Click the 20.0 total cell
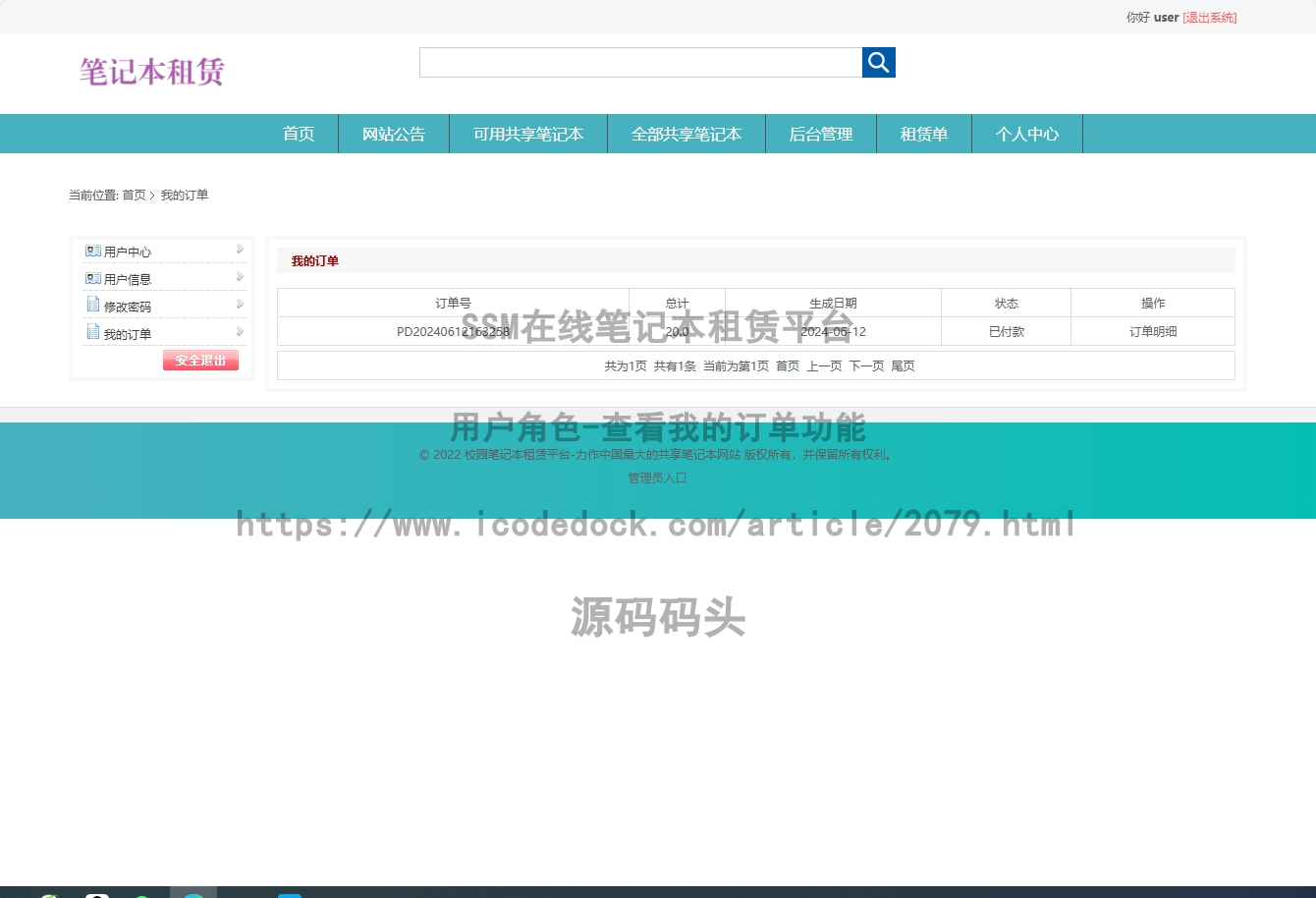This screenshot has width=1316, height=898. tap(677, 332)
